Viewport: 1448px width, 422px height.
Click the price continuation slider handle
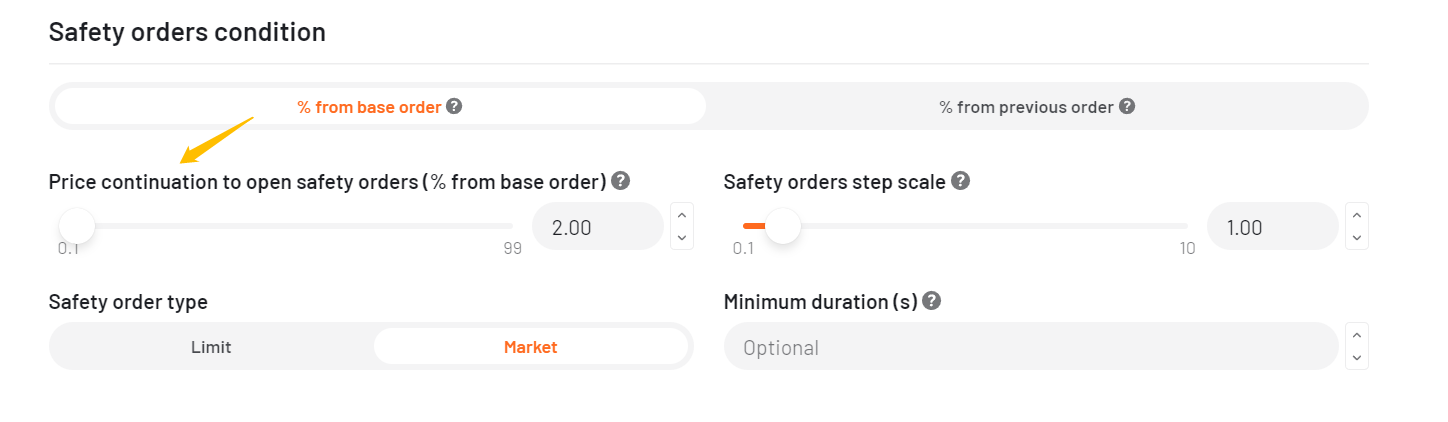coord(76,226)
